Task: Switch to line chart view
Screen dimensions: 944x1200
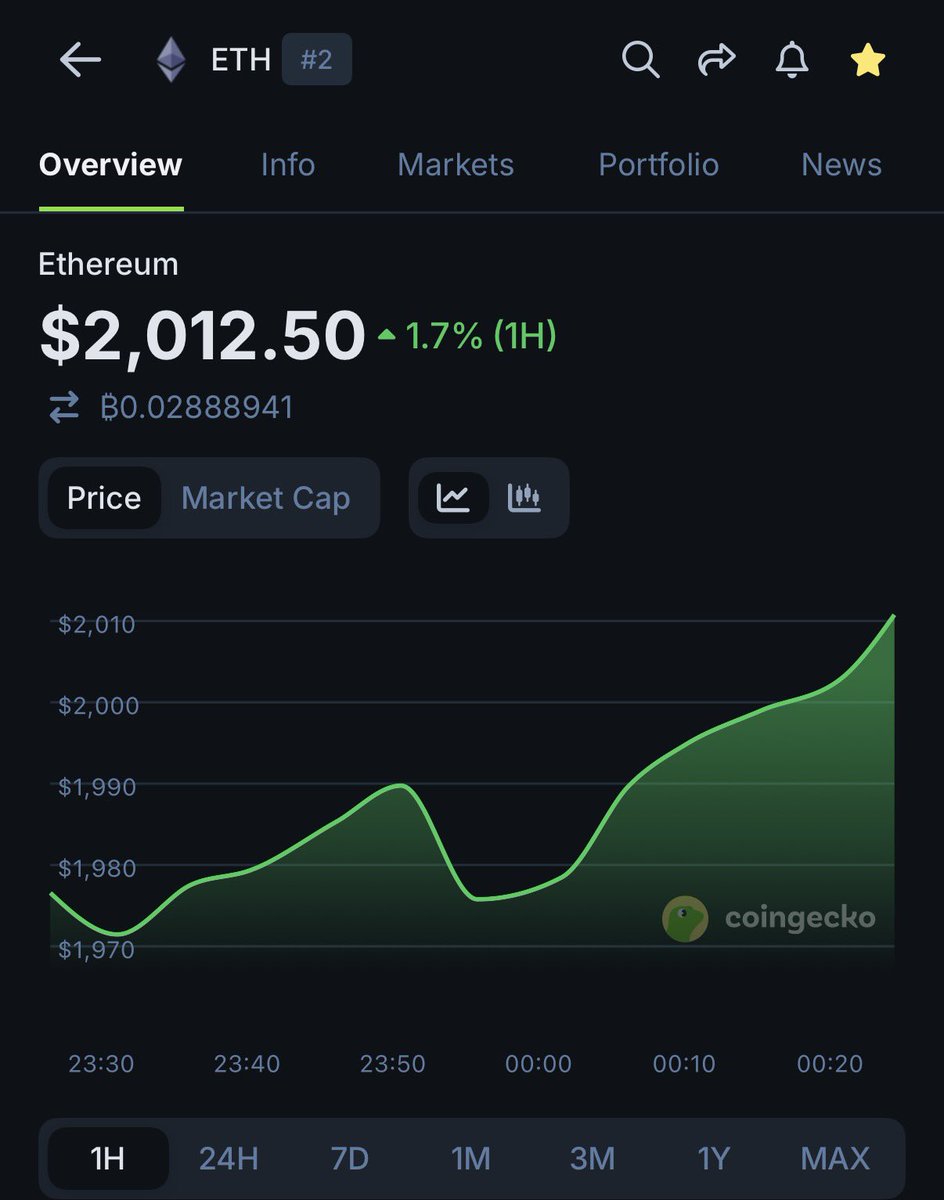Action: (x=453, y=497)
